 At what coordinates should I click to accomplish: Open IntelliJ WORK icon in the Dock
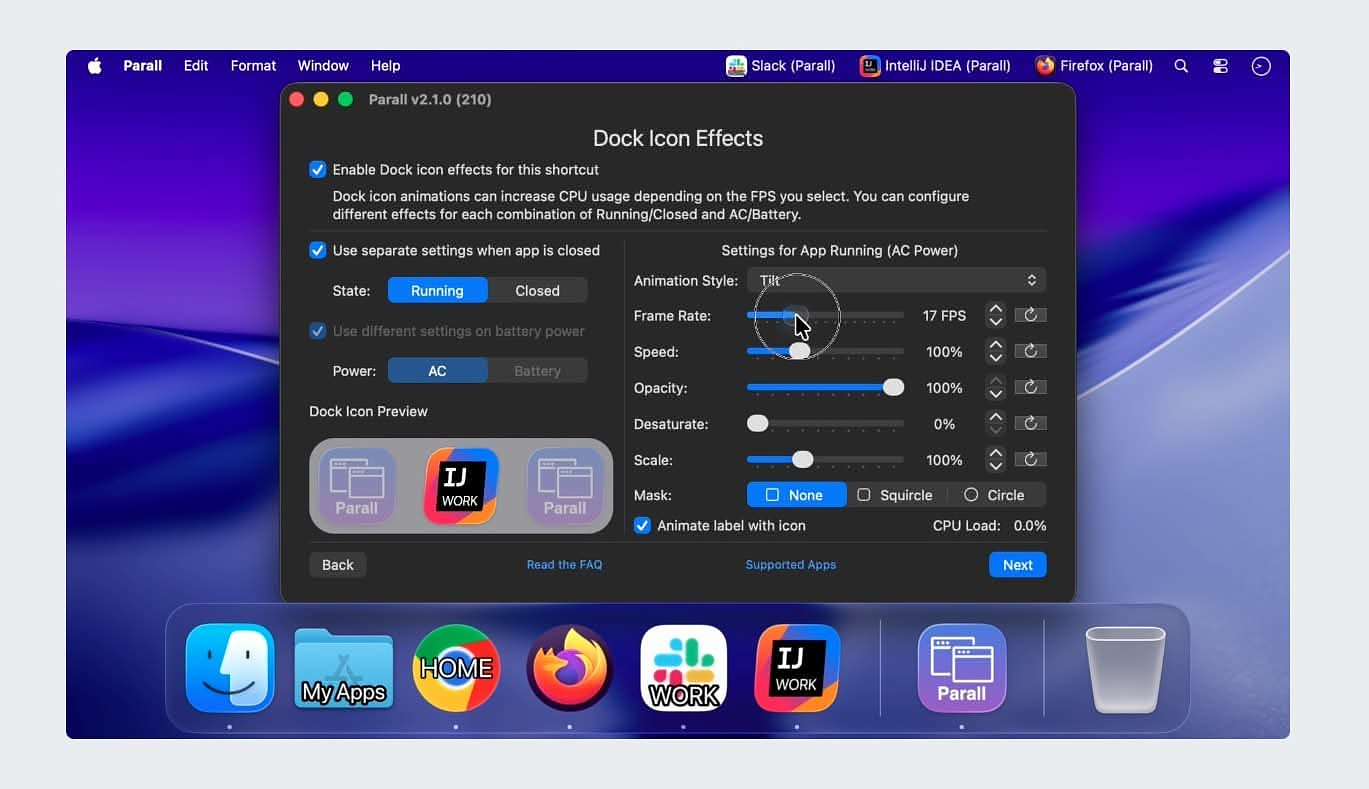tap(797, 668)
